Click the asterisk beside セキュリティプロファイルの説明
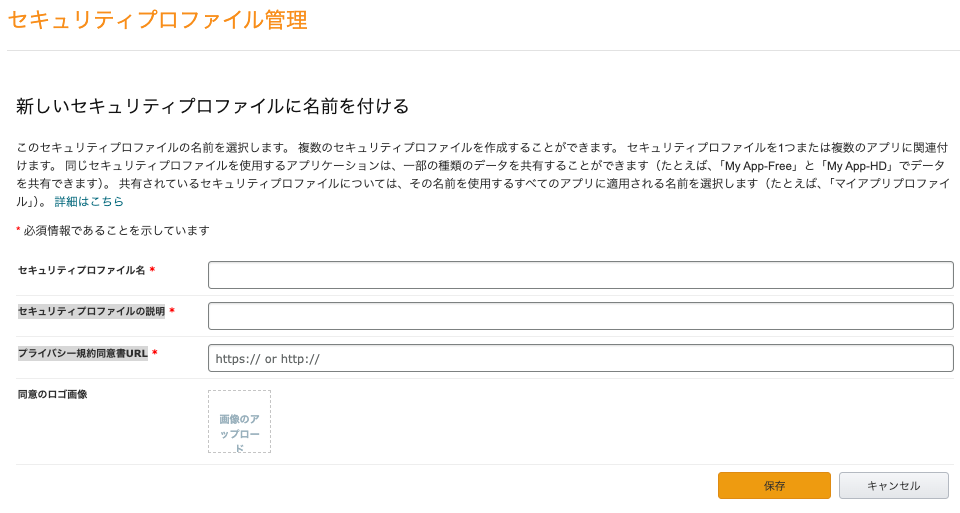The height and width of the screenshot is (513, 960). (x=172, y=311)
